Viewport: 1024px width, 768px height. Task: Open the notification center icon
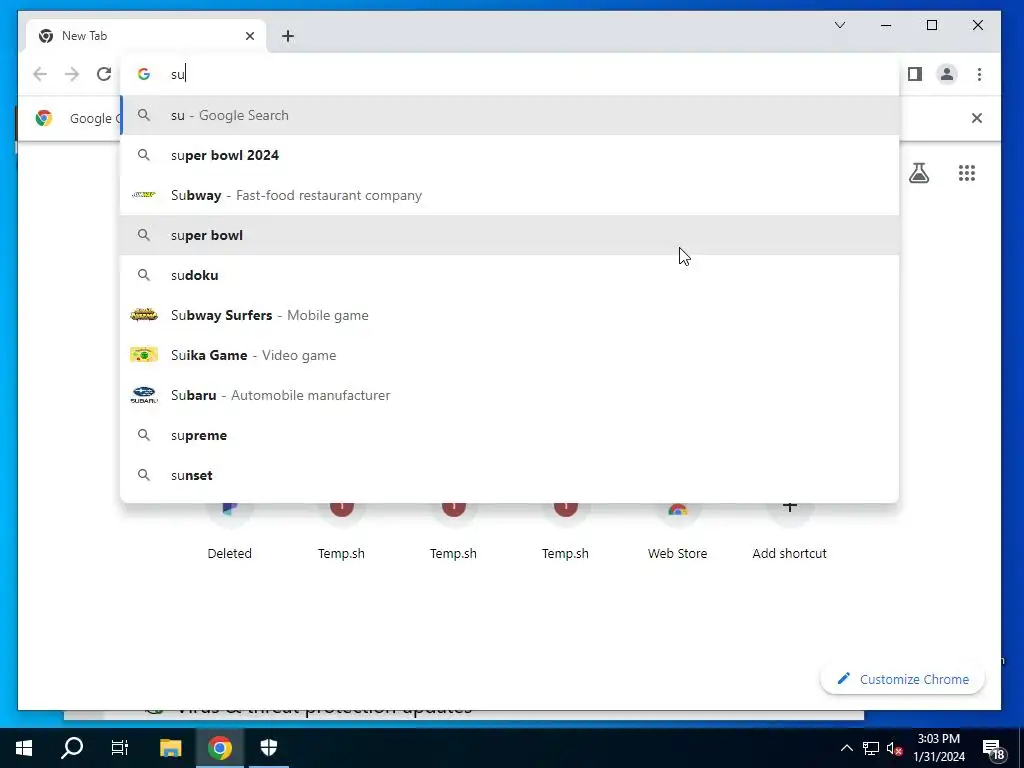coord(993,750)
